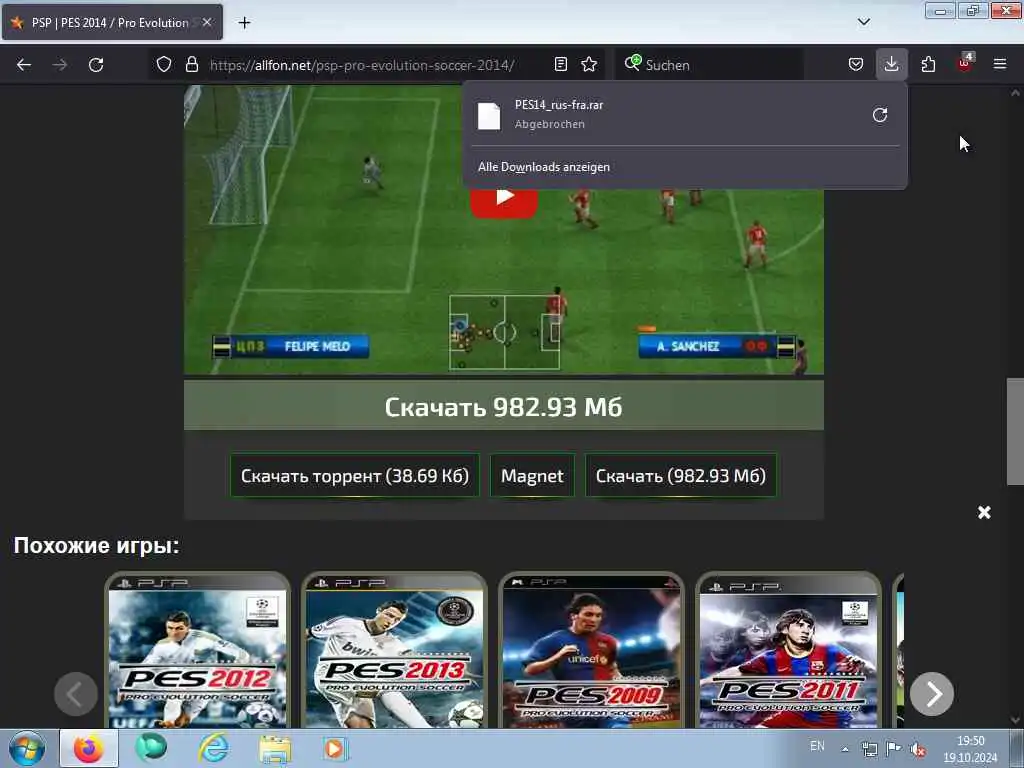
Task: Click the search magnifier icon
Action: (x=632, y=63)
